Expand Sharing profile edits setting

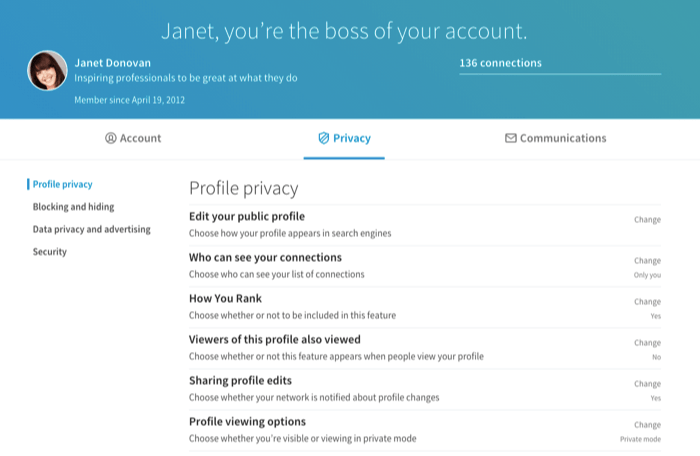tap(249, 380)
